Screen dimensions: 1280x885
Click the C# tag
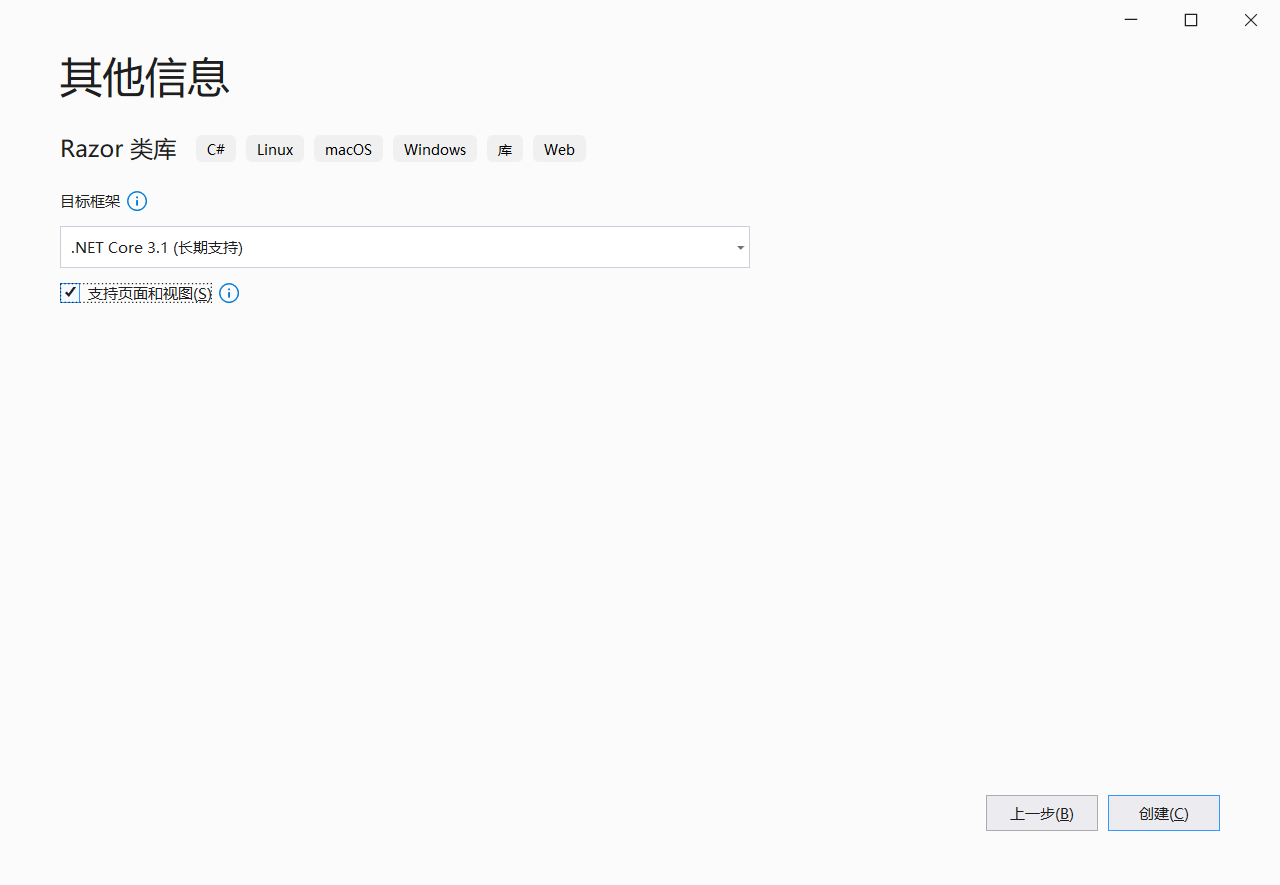tap(216, 149)
